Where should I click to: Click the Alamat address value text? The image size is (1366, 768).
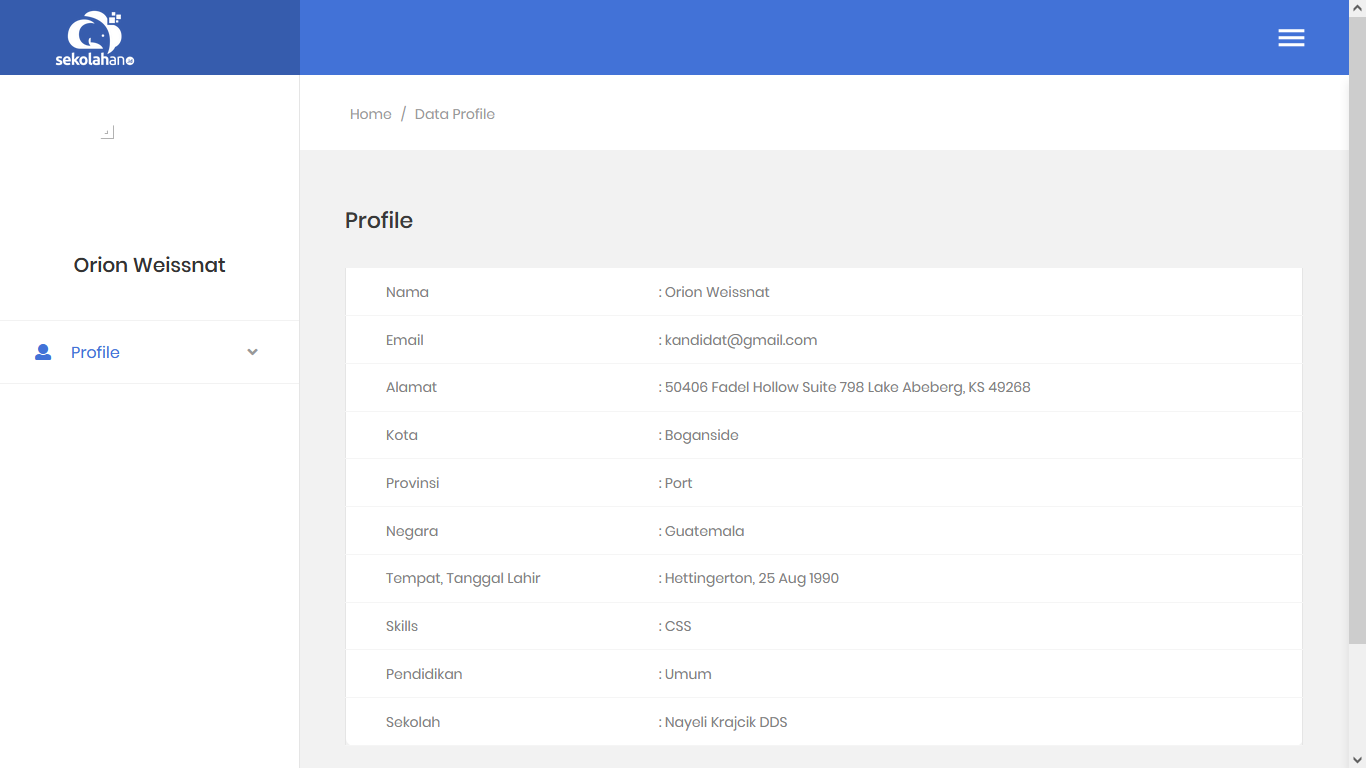pyautogui.click(x=847, y=387)
